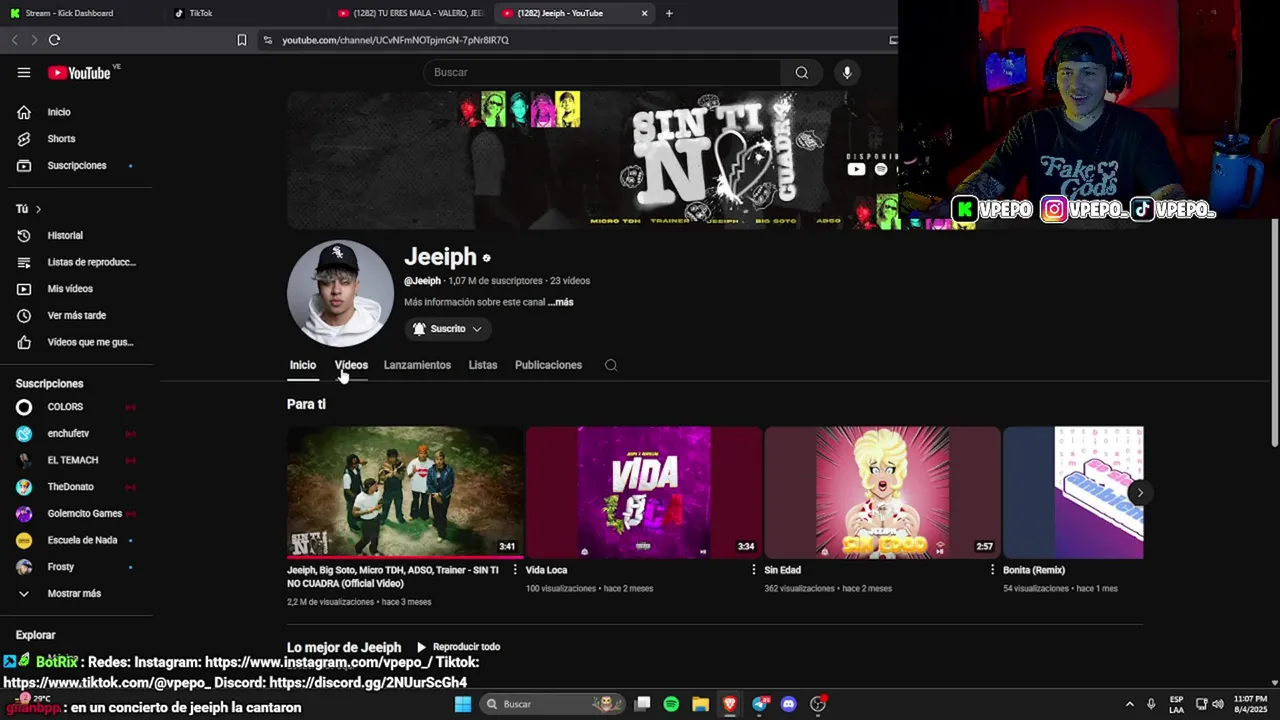Open Discord from the taskbar
This screenshot has height=720, width=1280.
789,704
